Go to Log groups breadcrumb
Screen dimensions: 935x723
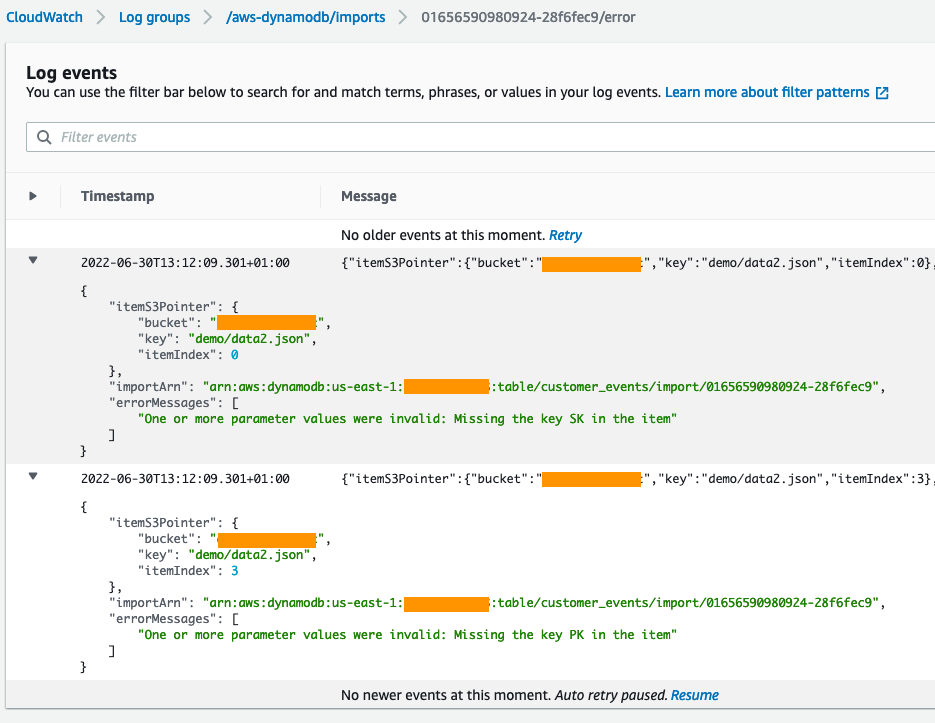pyautogui.click(x=154, y=17)
